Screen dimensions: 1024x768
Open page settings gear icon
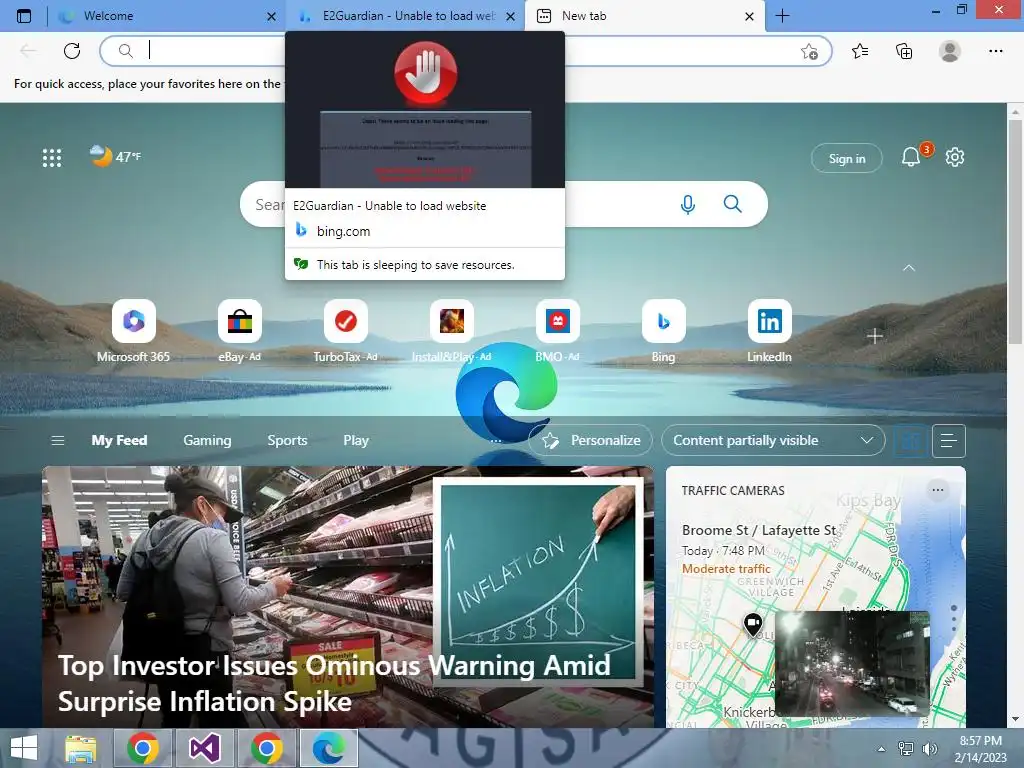click(x=955, y=157)
